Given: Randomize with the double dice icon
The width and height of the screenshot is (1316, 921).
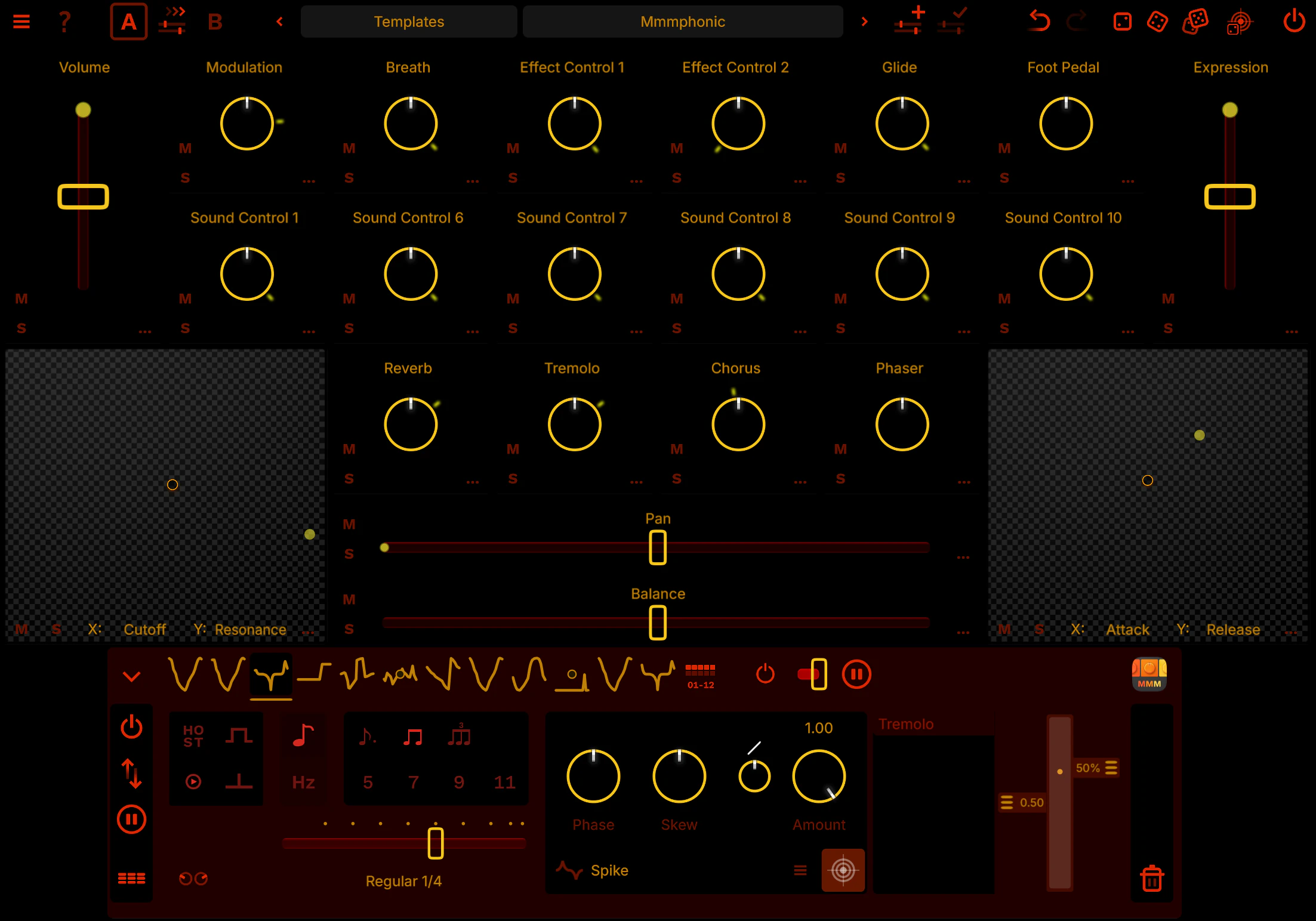Looking at the screenshot, I should [1195, 22].
